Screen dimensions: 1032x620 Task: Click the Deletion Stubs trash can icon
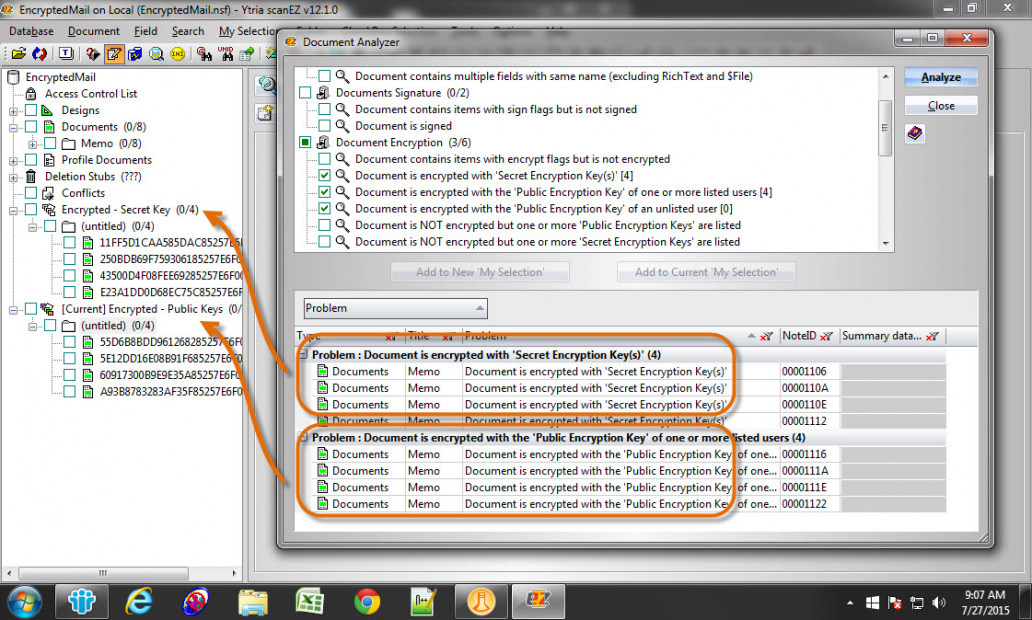click(31, 176)
